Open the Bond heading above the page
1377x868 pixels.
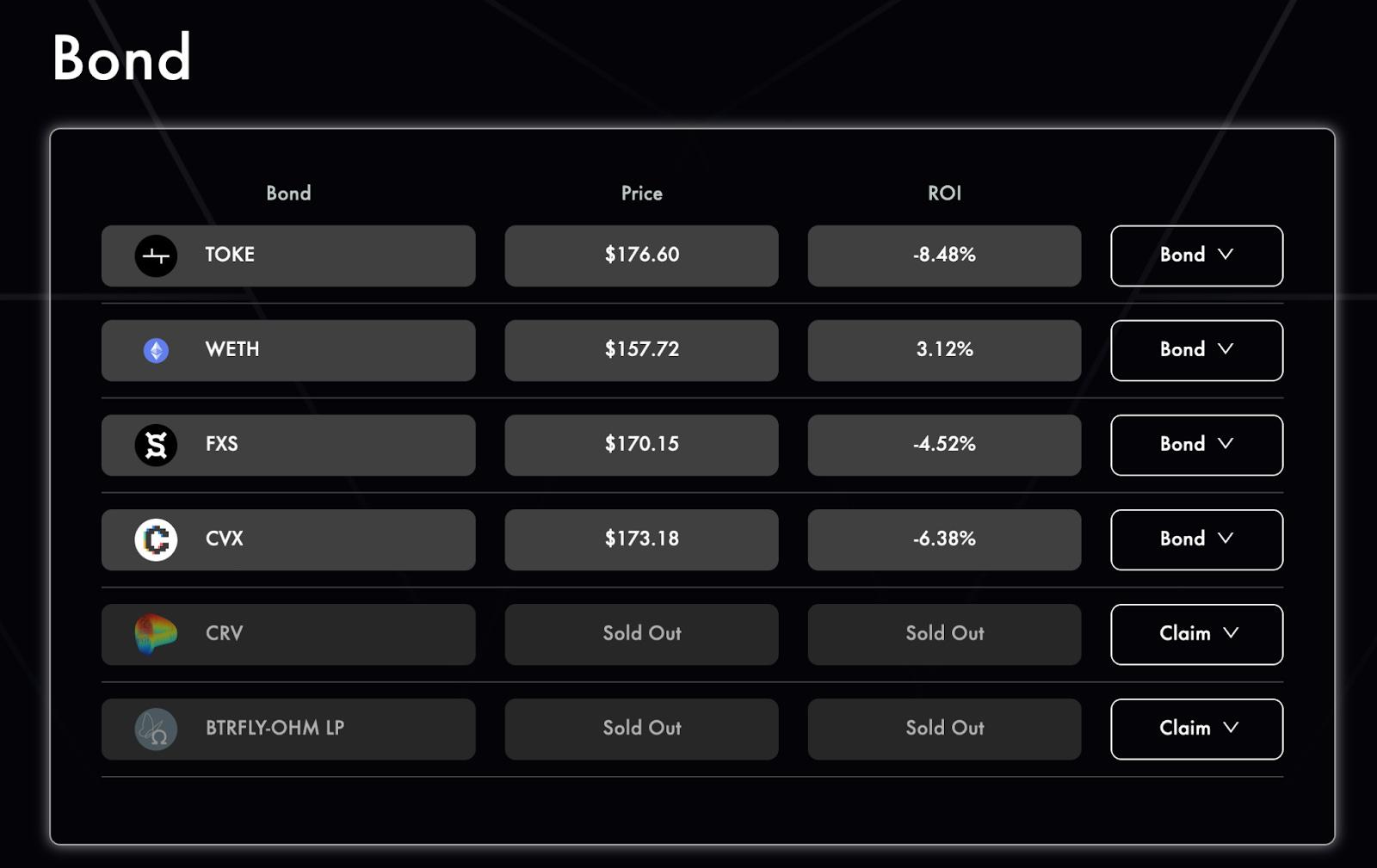point(123,59)
